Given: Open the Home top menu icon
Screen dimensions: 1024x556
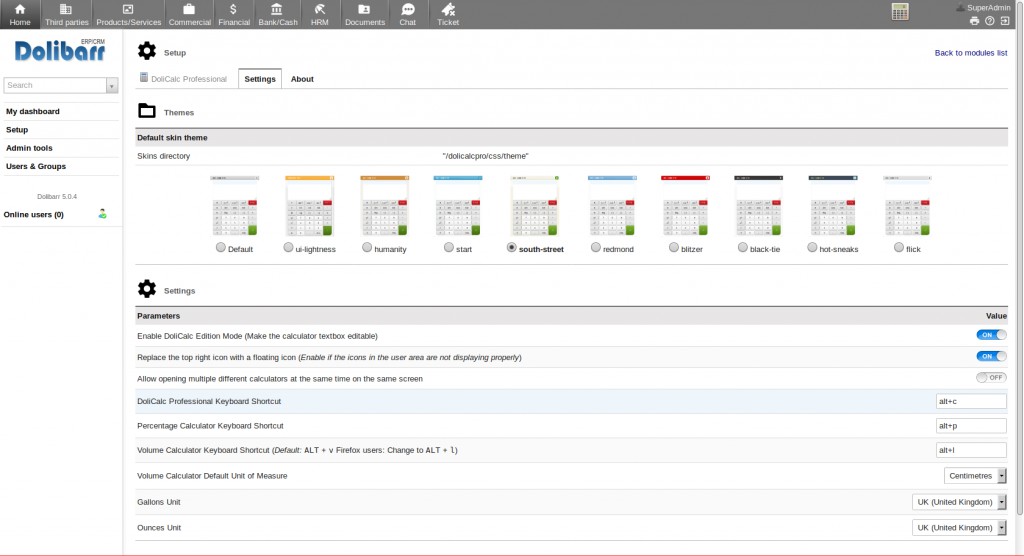Looking at the screenshot, I should pyautogui.click(x=20, y=10).
